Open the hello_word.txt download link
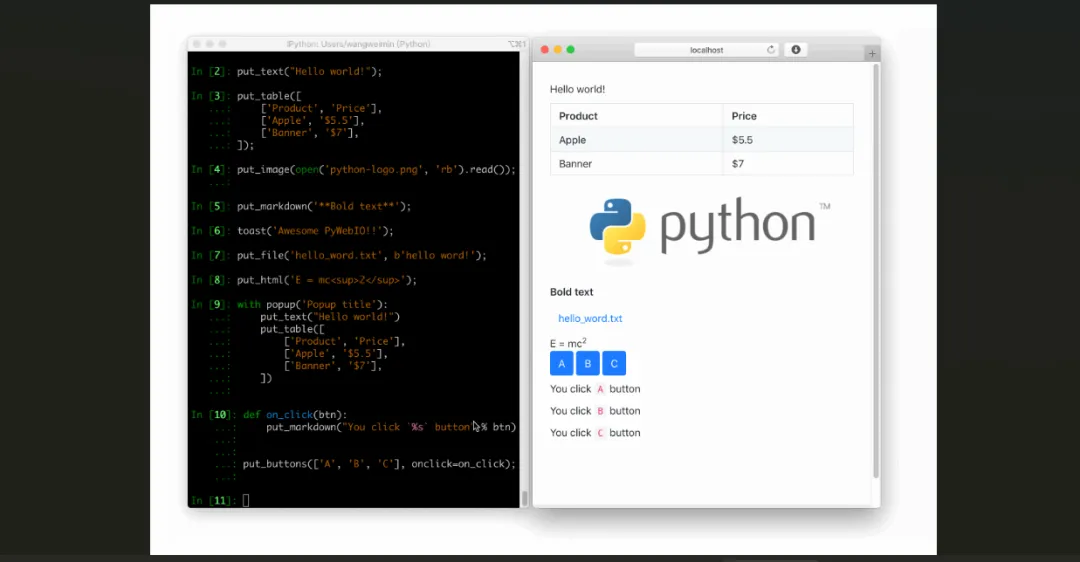The image size is (1080, 562). [x=590, y=318]
